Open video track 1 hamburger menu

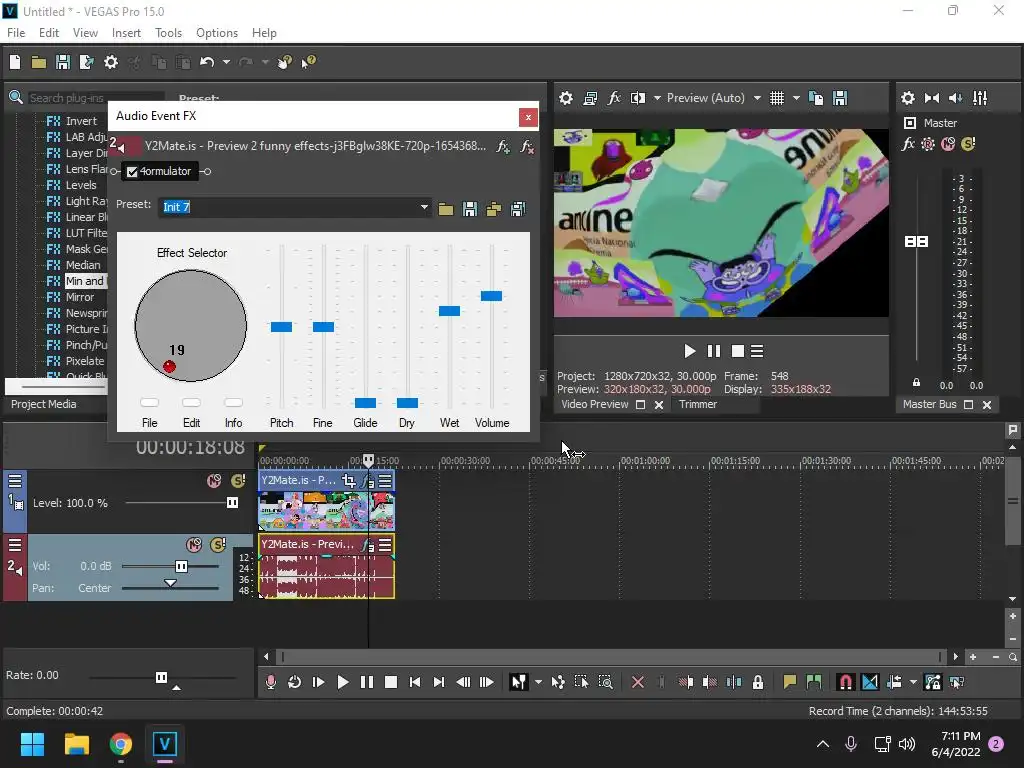coord(15,482)
